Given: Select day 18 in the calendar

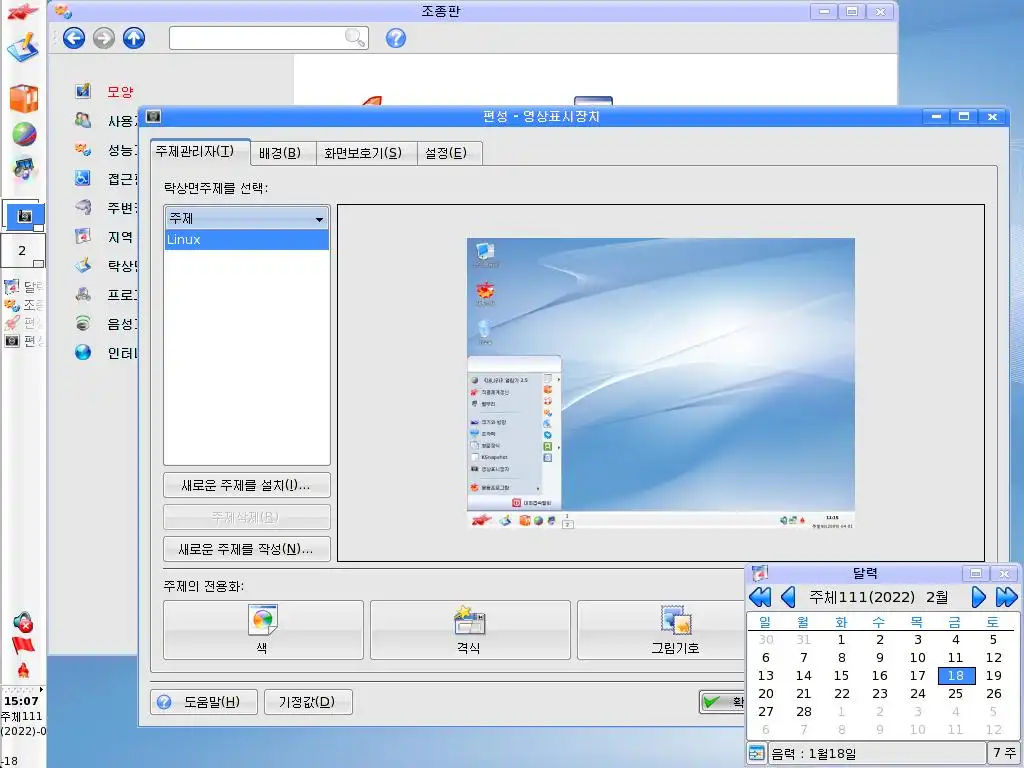Looking at the screenshot, I should [x=956, y=676].
